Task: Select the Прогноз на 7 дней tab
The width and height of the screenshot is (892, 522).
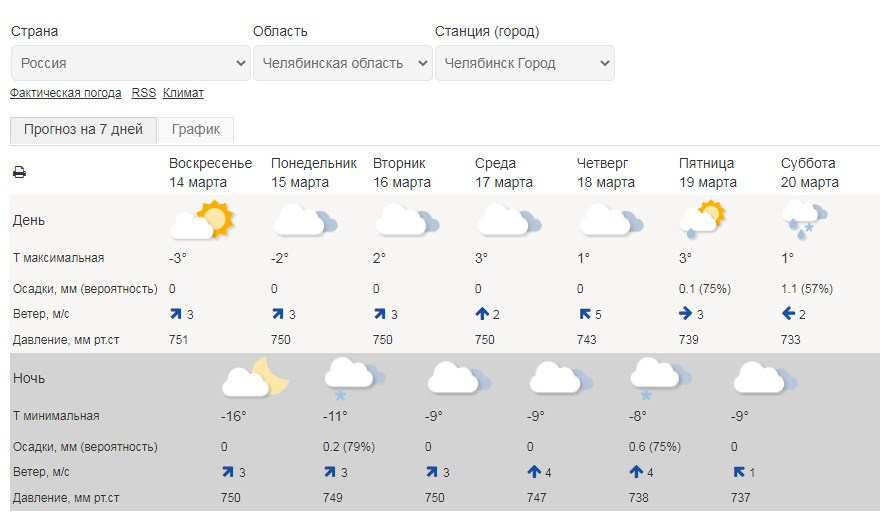Action: (x=83, y=130)
